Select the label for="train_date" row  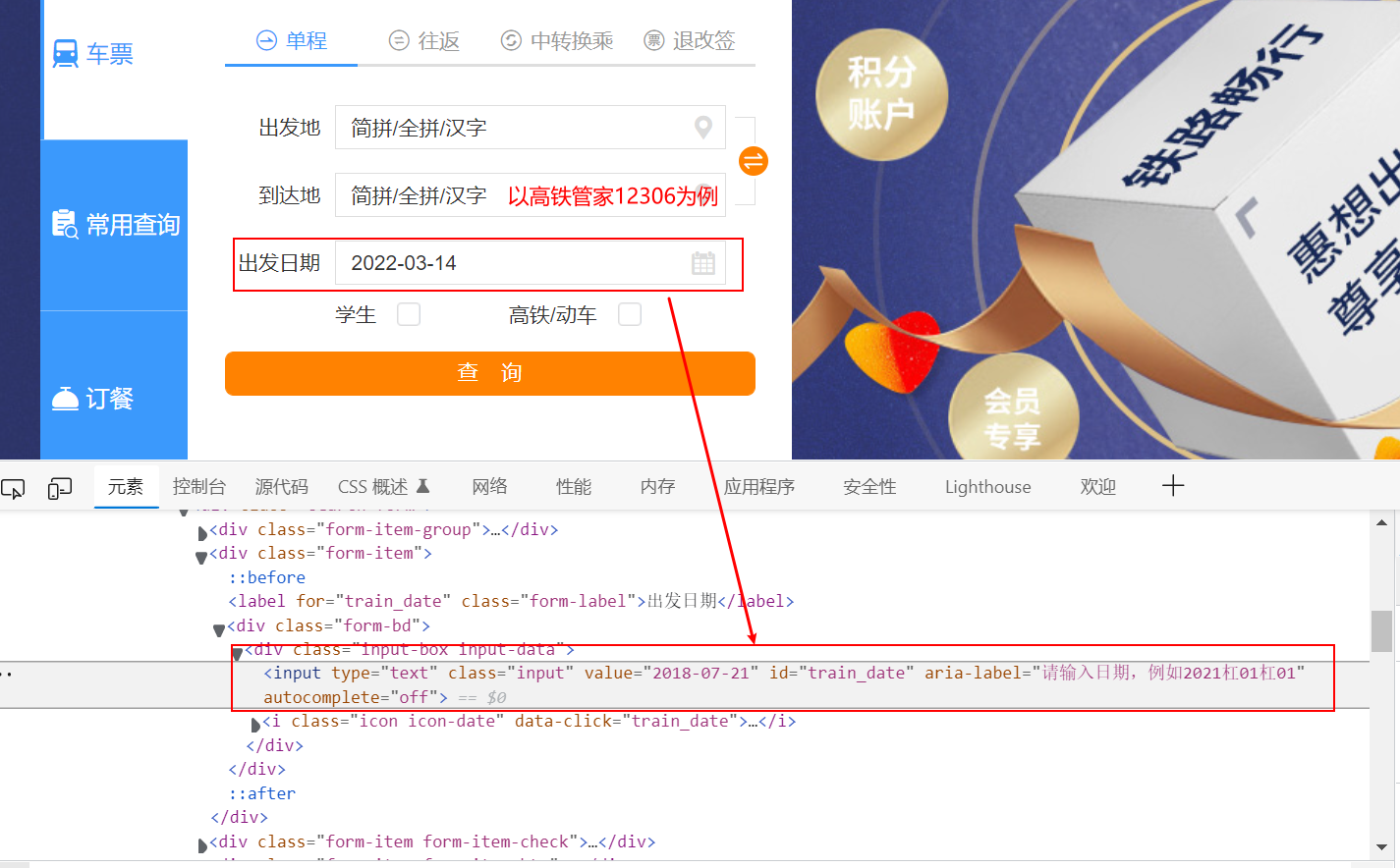click(511, 601)
